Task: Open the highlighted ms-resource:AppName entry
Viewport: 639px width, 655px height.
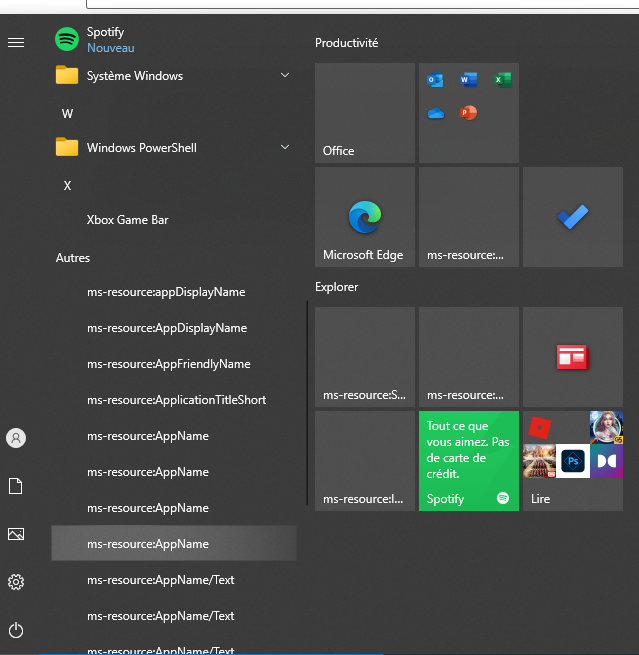Action: click(174, 543)
